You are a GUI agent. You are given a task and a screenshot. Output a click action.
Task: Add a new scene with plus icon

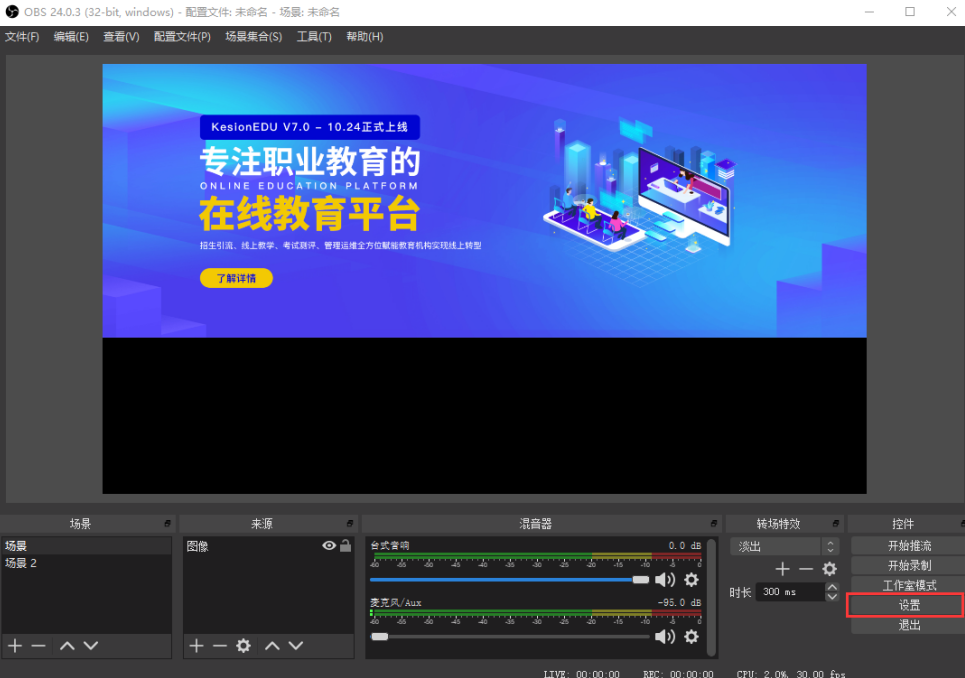[x=15, y=646]
